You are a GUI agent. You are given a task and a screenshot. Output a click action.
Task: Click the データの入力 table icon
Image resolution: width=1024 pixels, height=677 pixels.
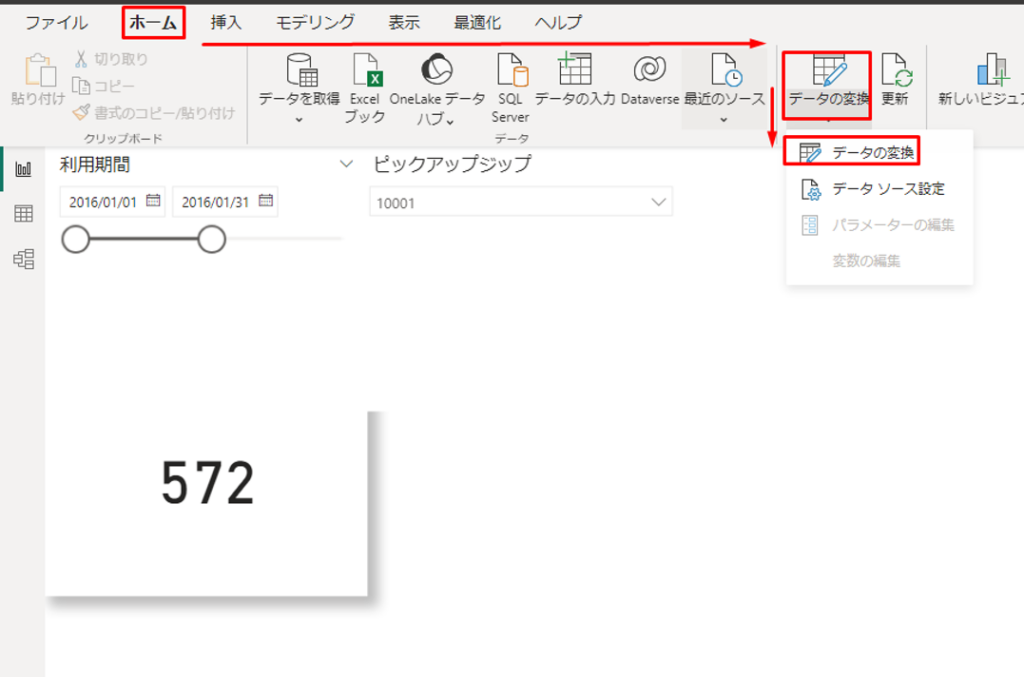(575, 69)
